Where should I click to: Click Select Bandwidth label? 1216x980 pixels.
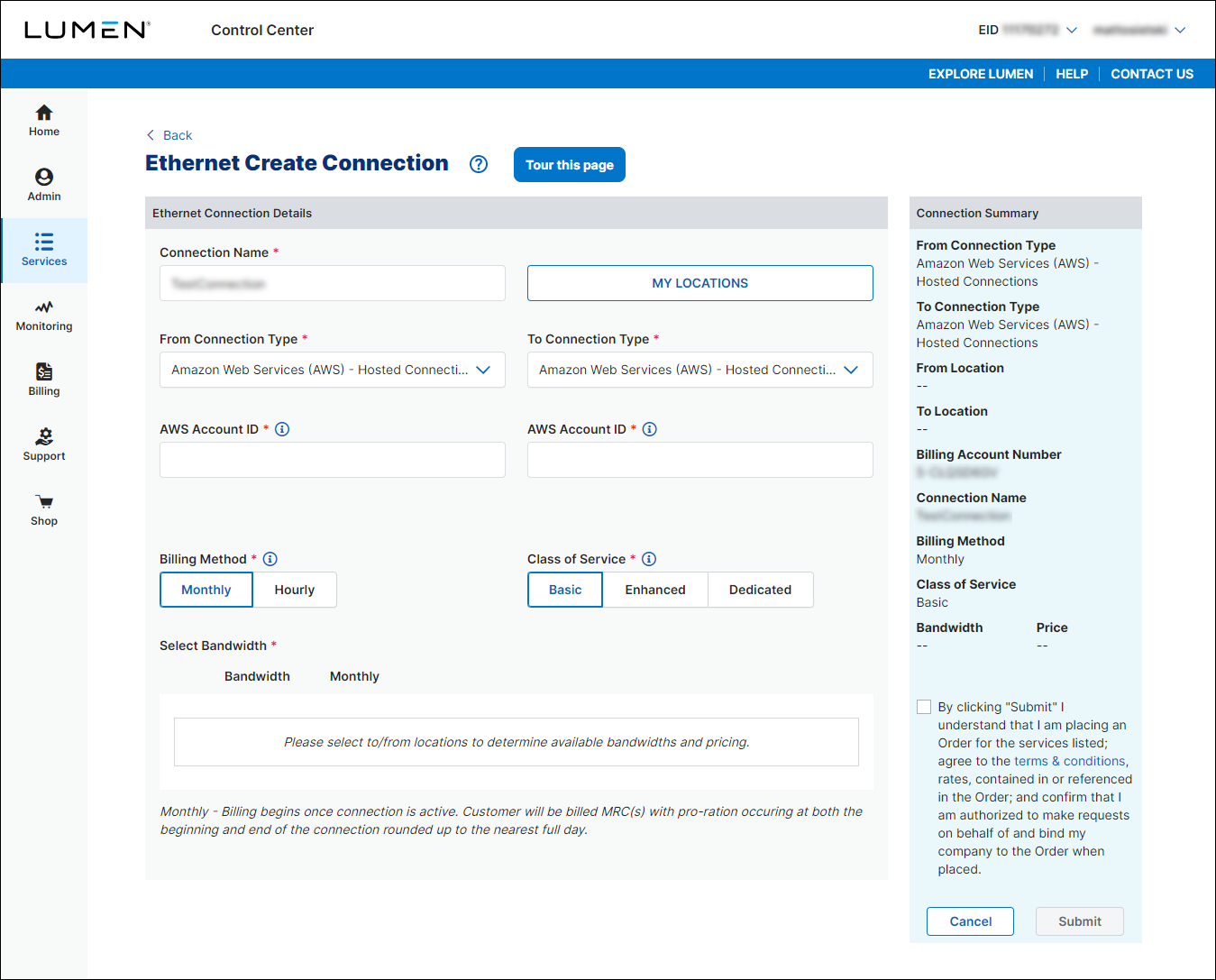pyautogui.click(x=213, y=646)
